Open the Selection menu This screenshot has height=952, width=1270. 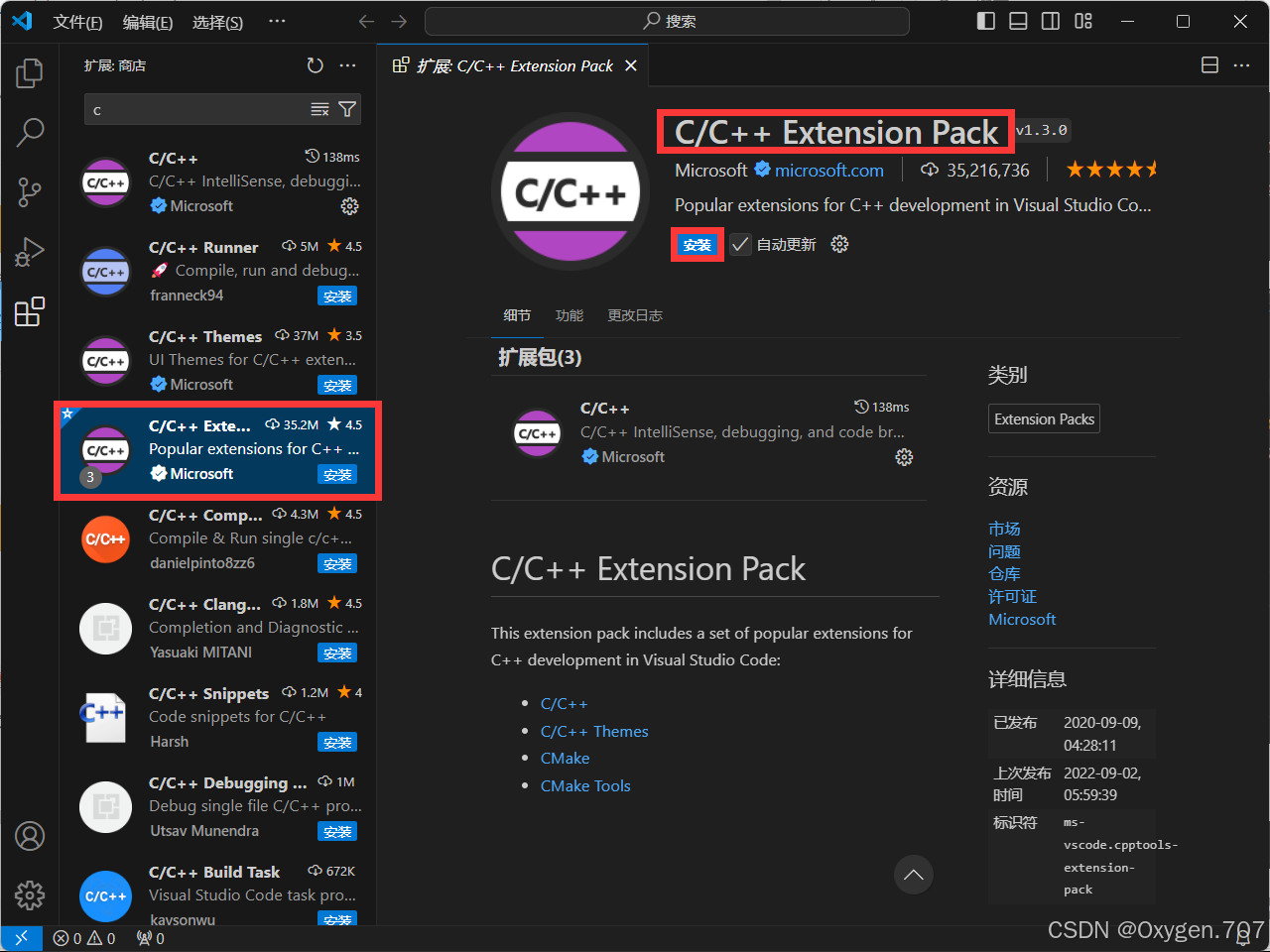pos(217,22)
